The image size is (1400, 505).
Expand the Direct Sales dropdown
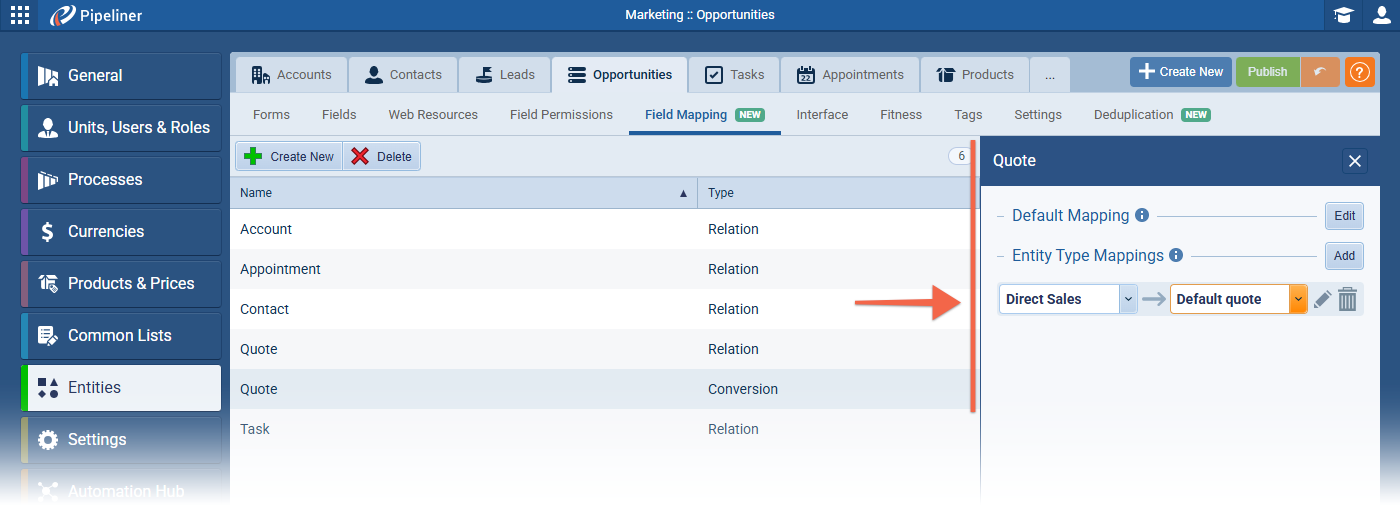[1128, 299]
